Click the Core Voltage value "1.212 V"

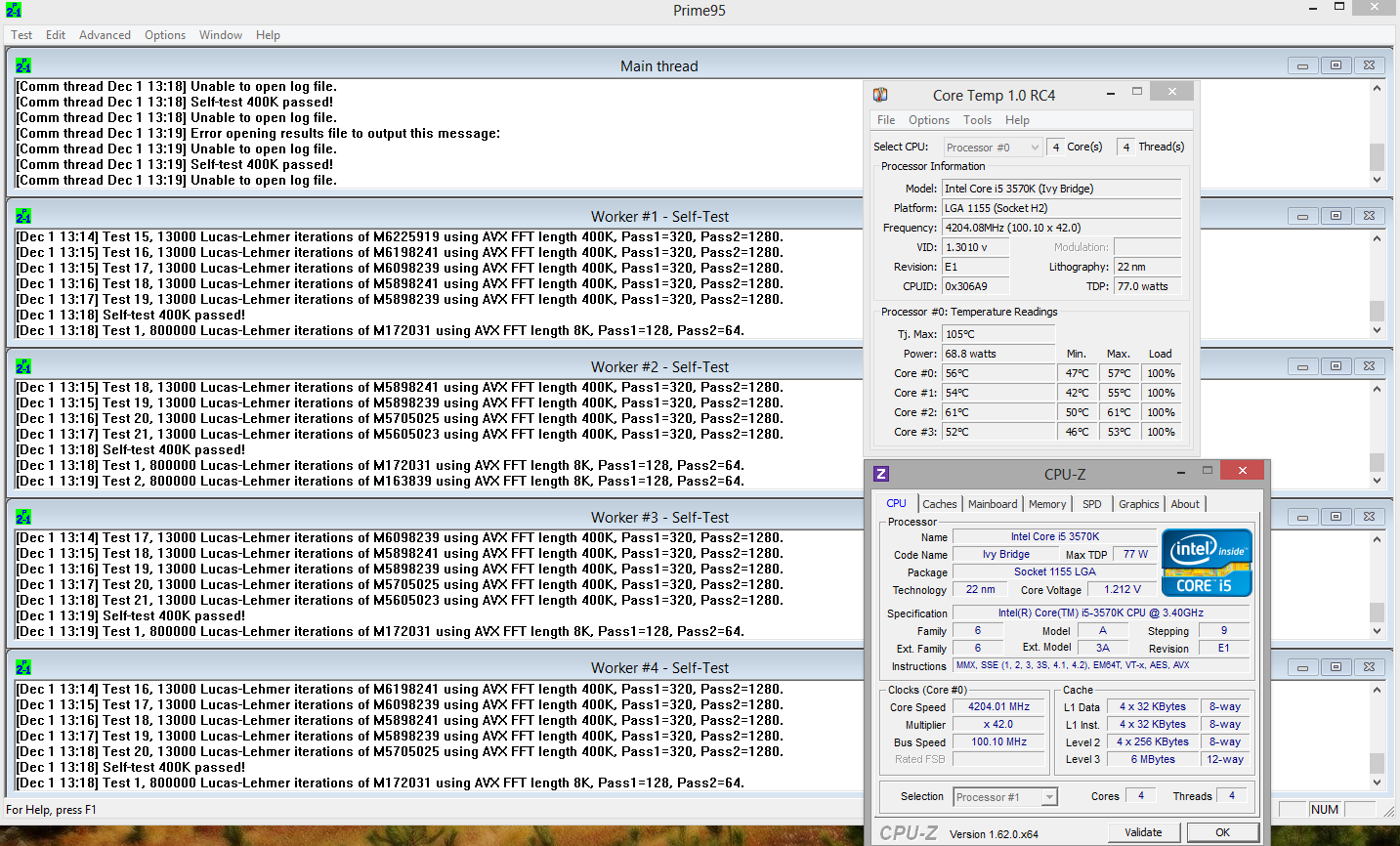[1123, 589]
